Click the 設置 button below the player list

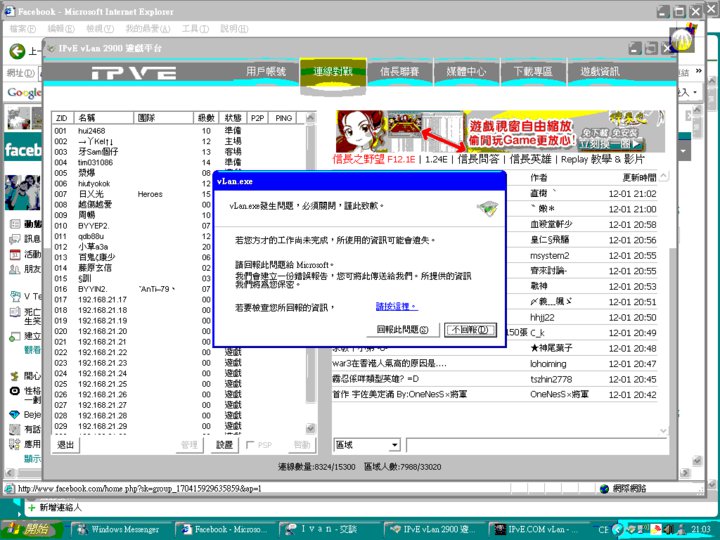tap(224, 444)
